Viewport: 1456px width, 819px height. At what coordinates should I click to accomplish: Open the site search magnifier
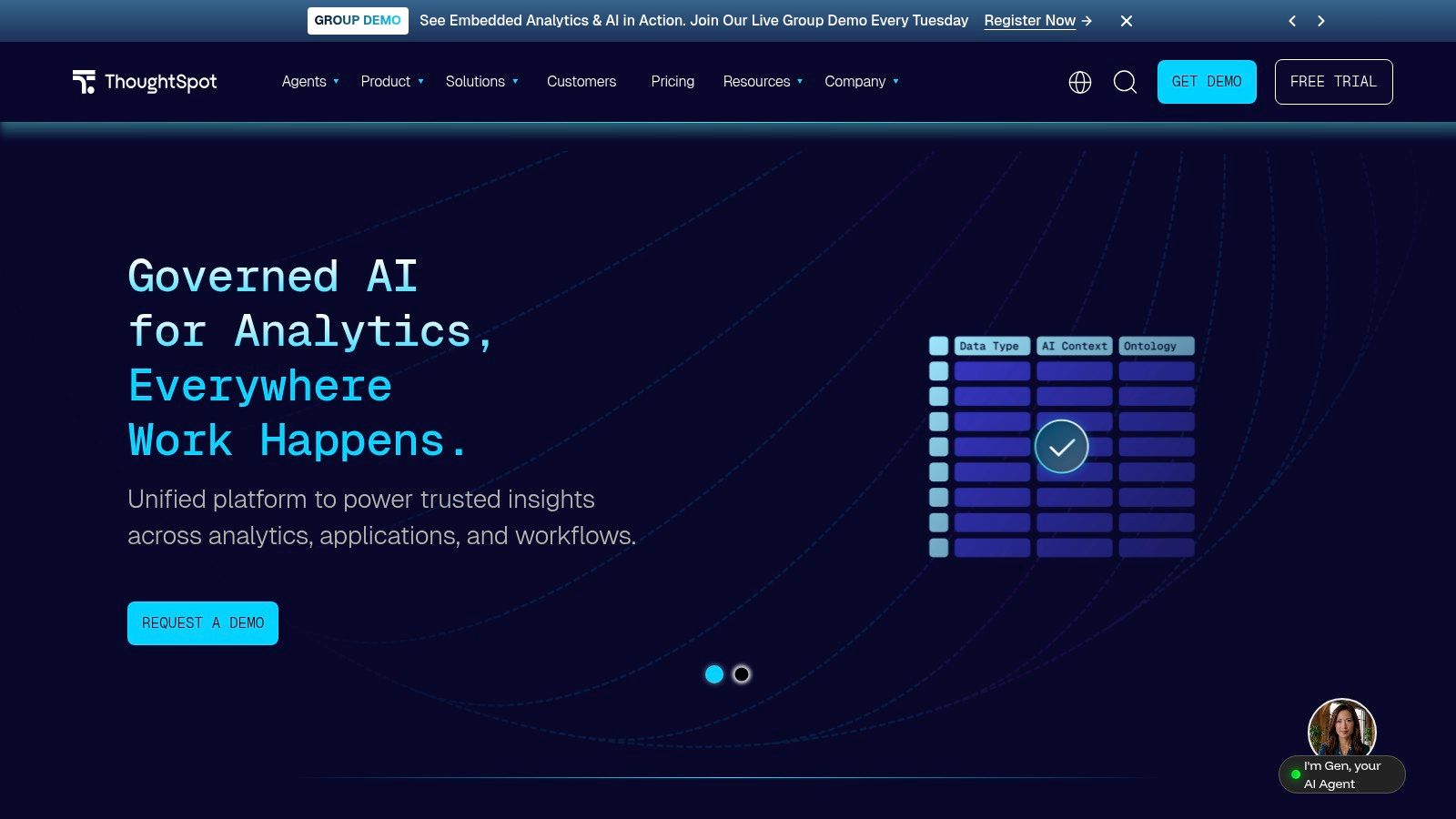tap(1125, 82)
